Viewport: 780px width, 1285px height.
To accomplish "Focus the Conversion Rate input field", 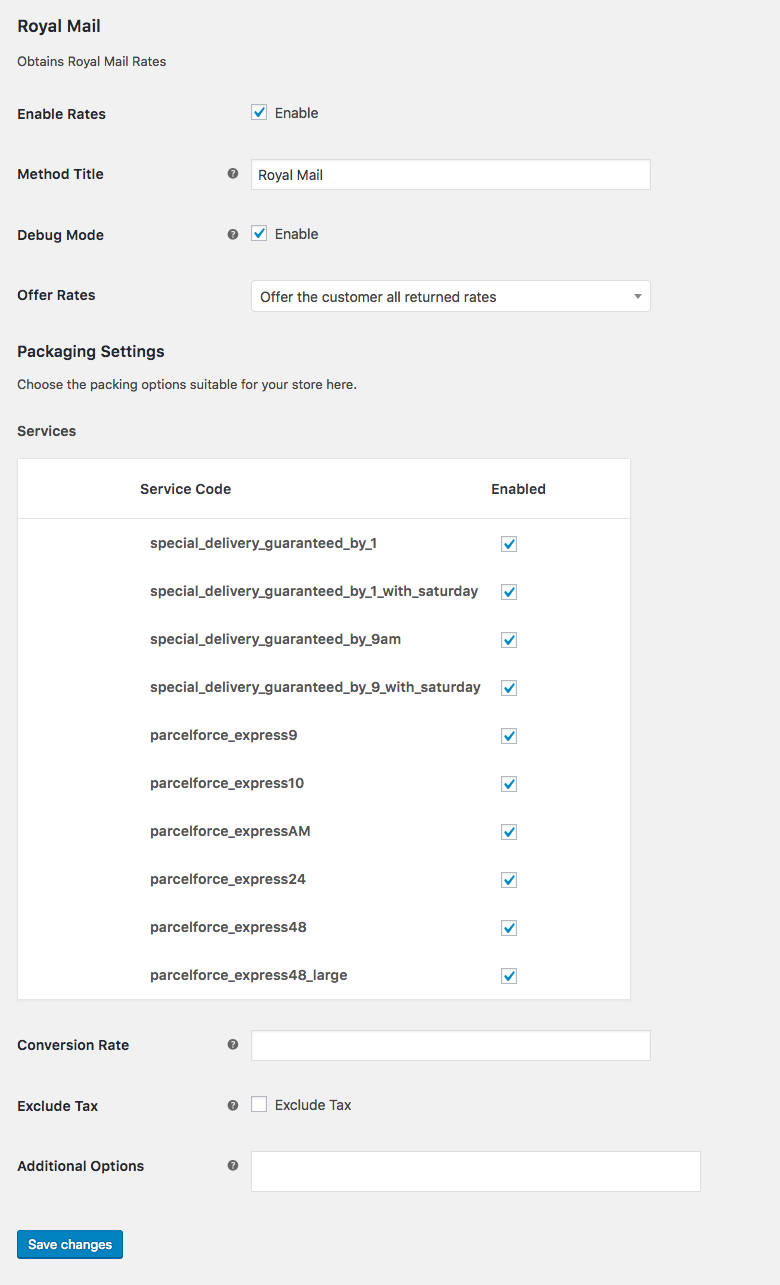I will click(450, 1046).
